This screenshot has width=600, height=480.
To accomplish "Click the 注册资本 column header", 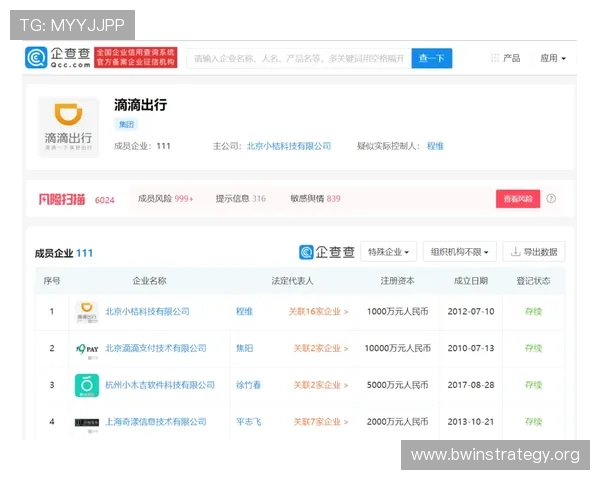I will 398,281.
